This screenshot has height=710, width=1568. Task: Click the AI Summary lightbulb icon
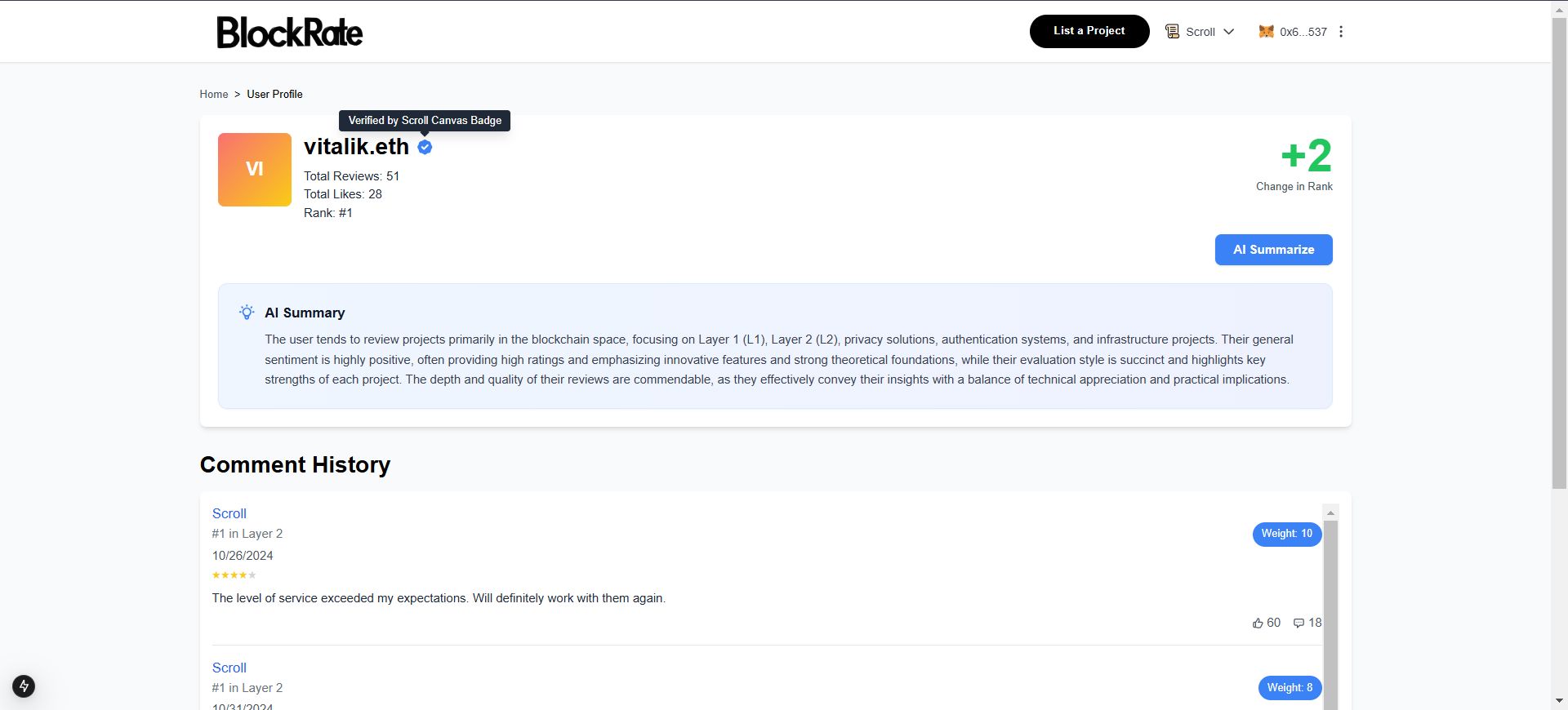pyautogui.click(x=247, y=313)
